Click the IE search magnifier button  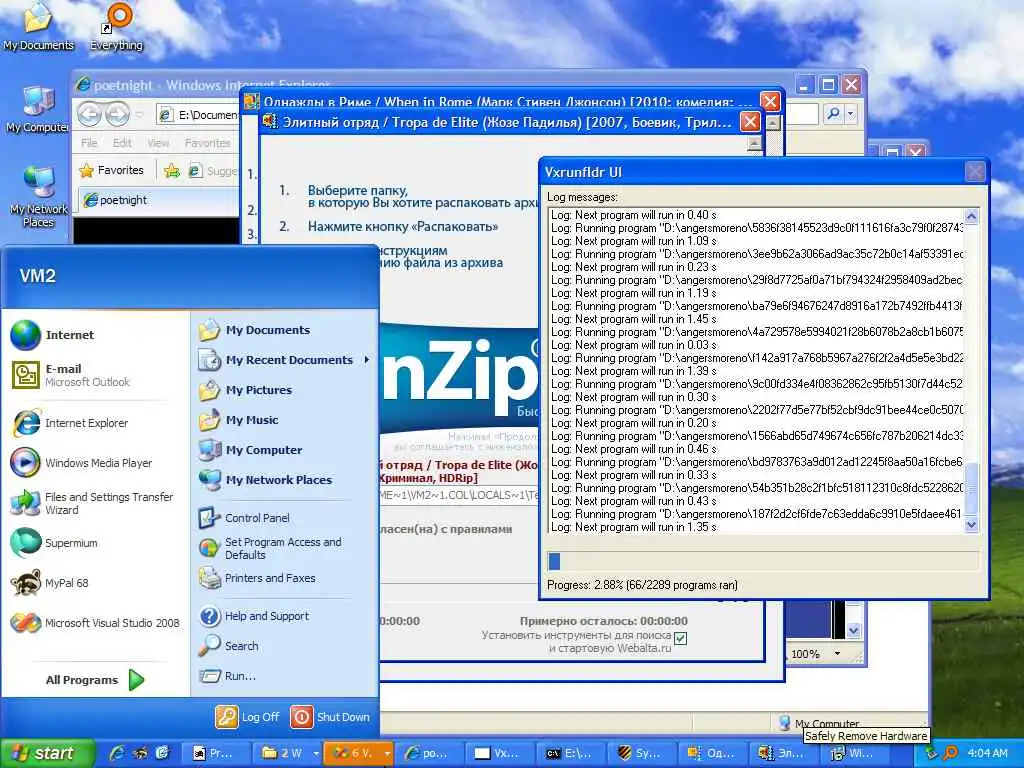[x=833, y=114]
